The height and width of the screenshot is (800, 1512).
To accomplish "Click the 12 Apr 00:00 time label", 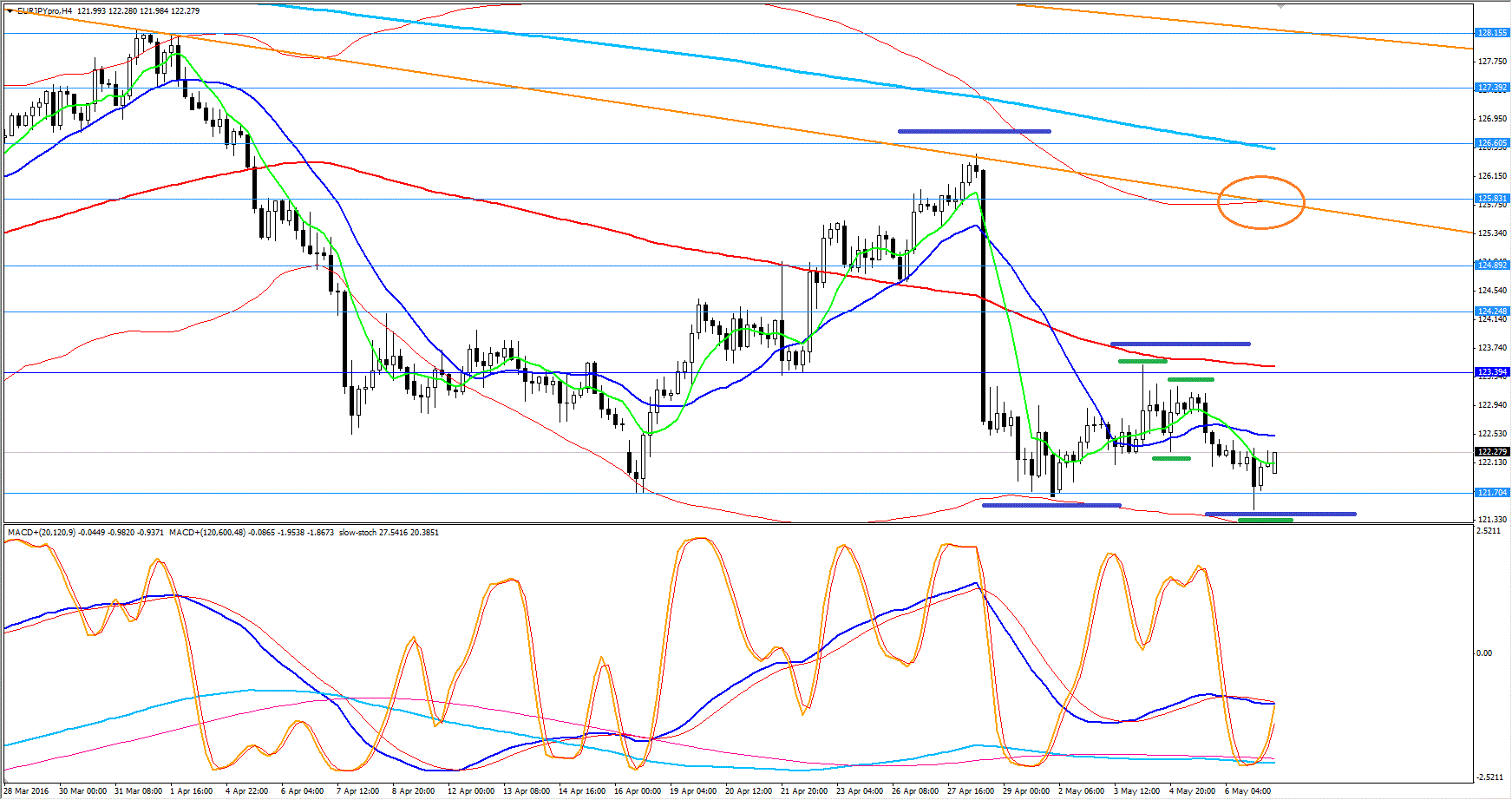I will point(471,791).
